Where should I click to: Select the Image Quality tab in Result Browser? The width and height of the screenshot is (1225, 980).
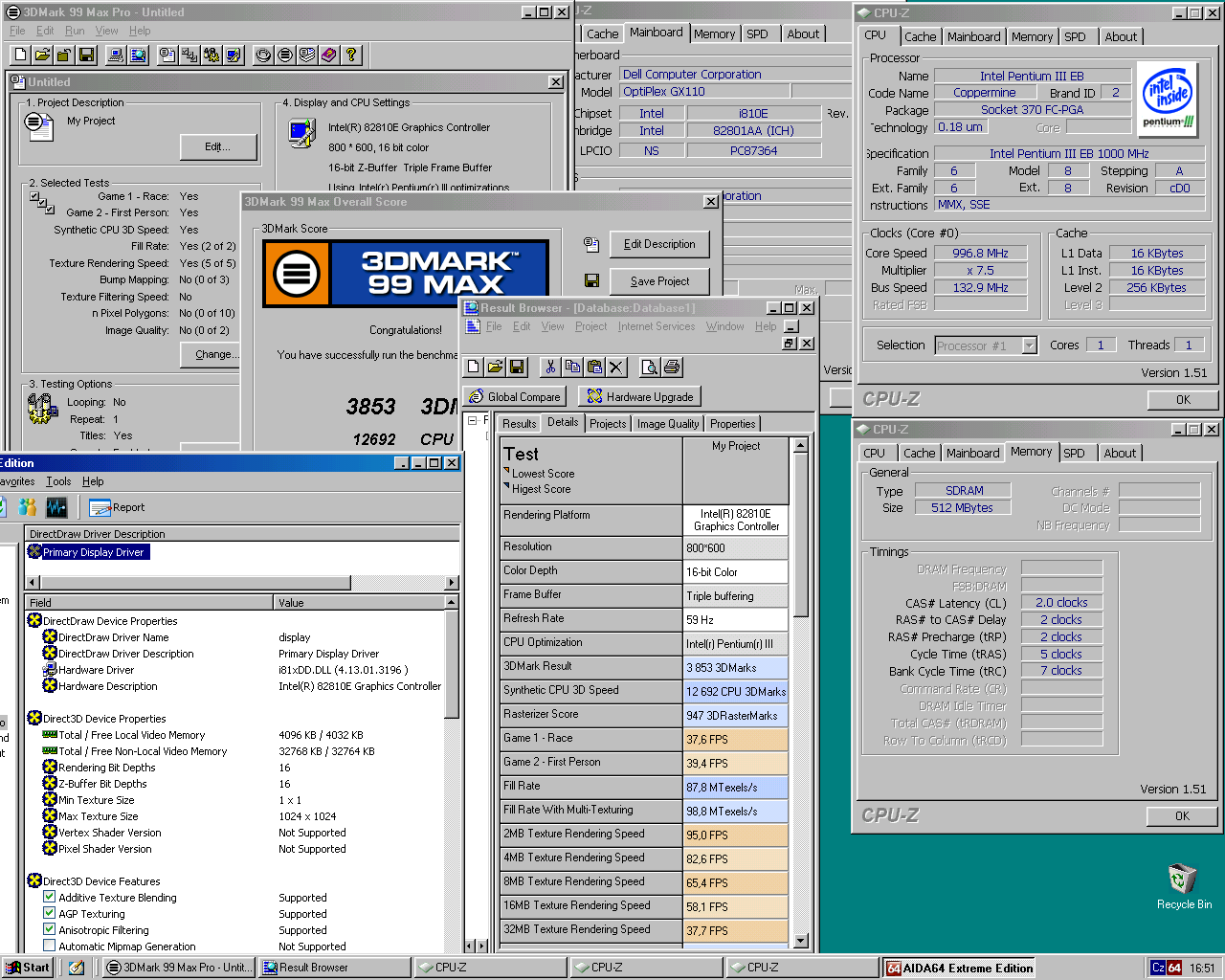[668, 424]
